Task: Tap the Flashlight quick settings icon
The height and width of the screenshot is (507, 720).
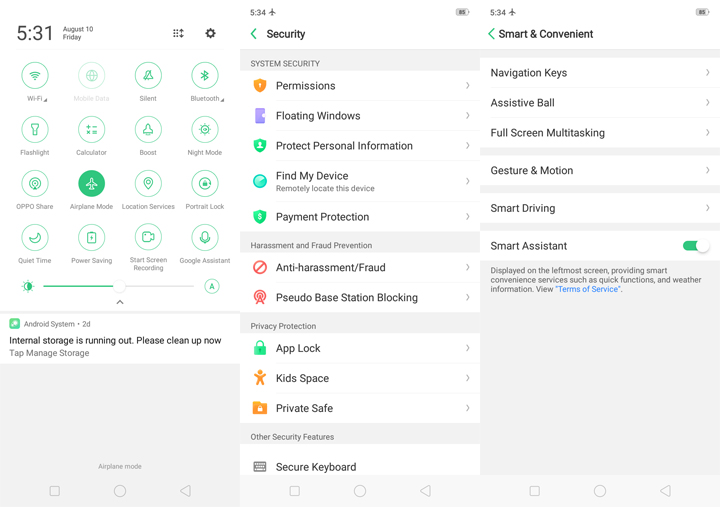Action: pyautogui.click(x=35, y=130)
